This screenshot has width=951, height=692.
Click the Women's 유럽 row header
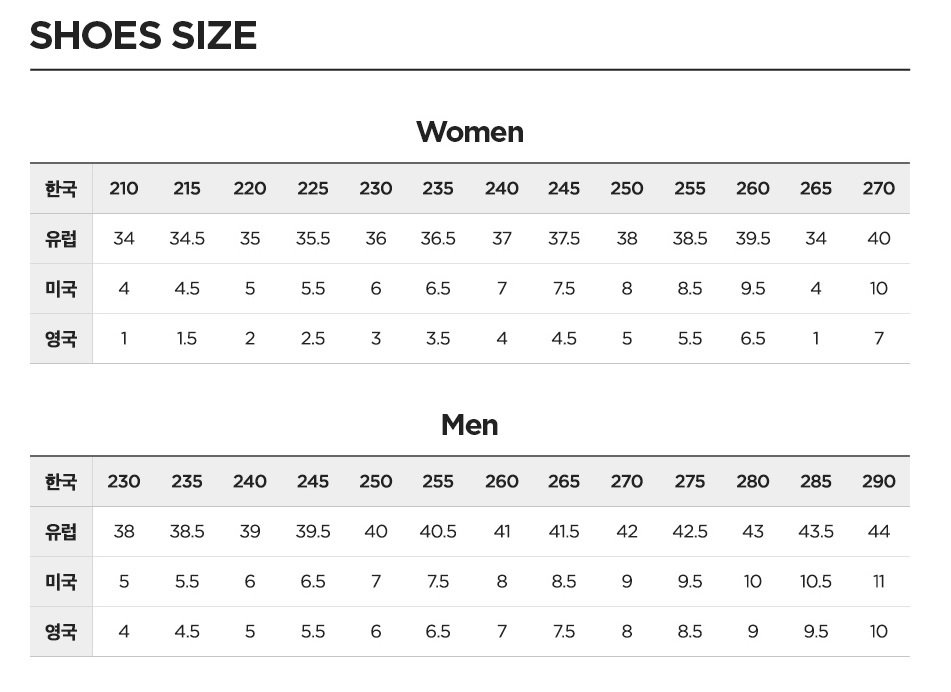pos(61,238)
